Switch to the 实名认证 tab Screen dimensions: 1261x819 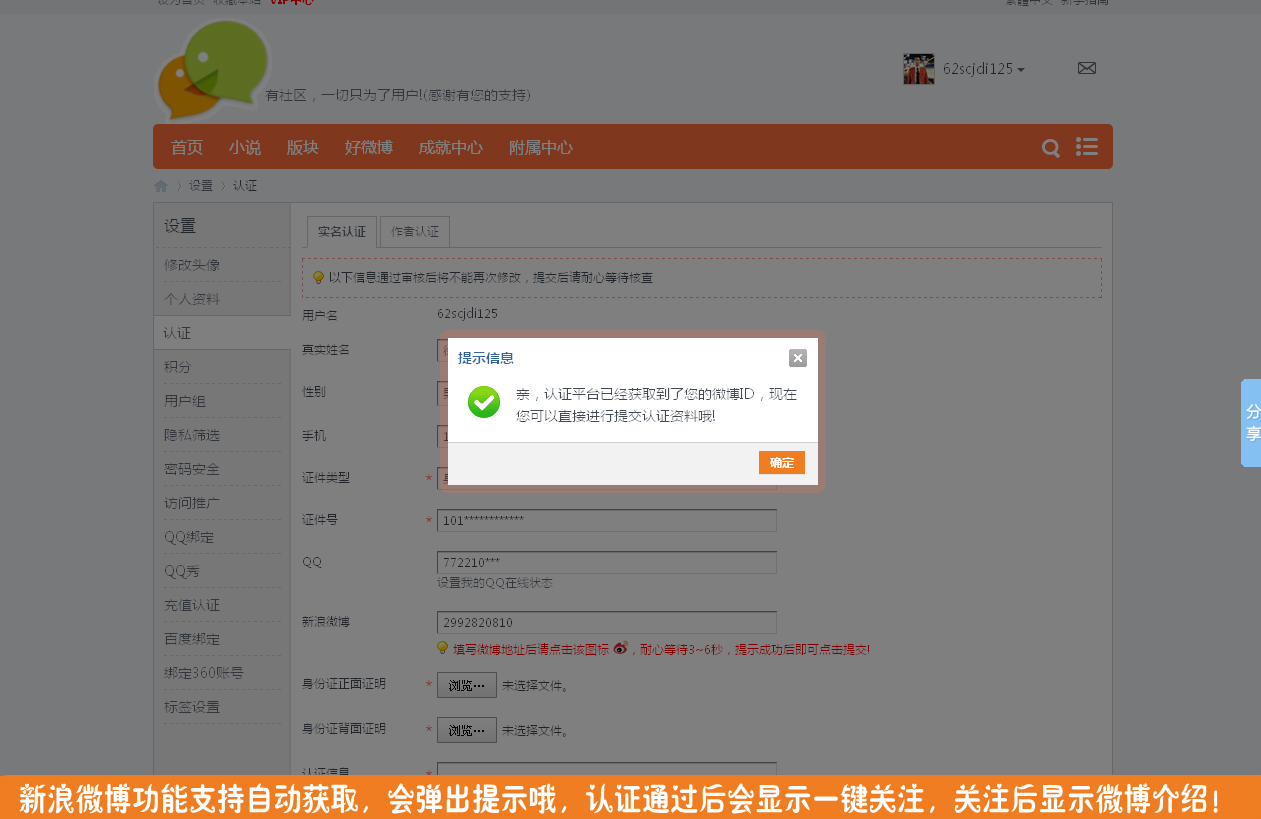[x=342, y=231]
